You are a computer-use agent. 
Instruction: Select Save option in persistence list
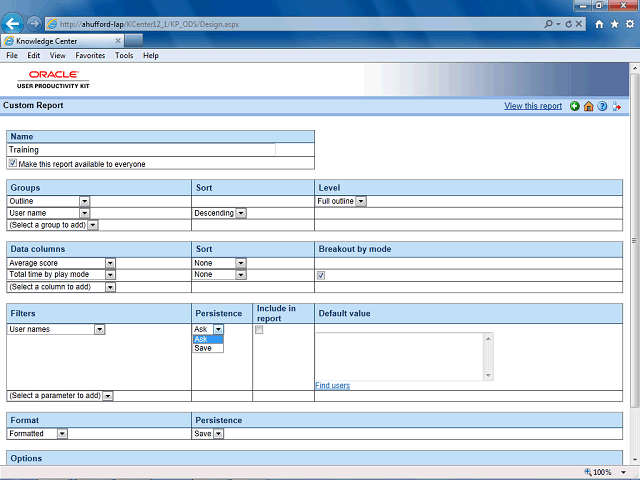(208, 348)
